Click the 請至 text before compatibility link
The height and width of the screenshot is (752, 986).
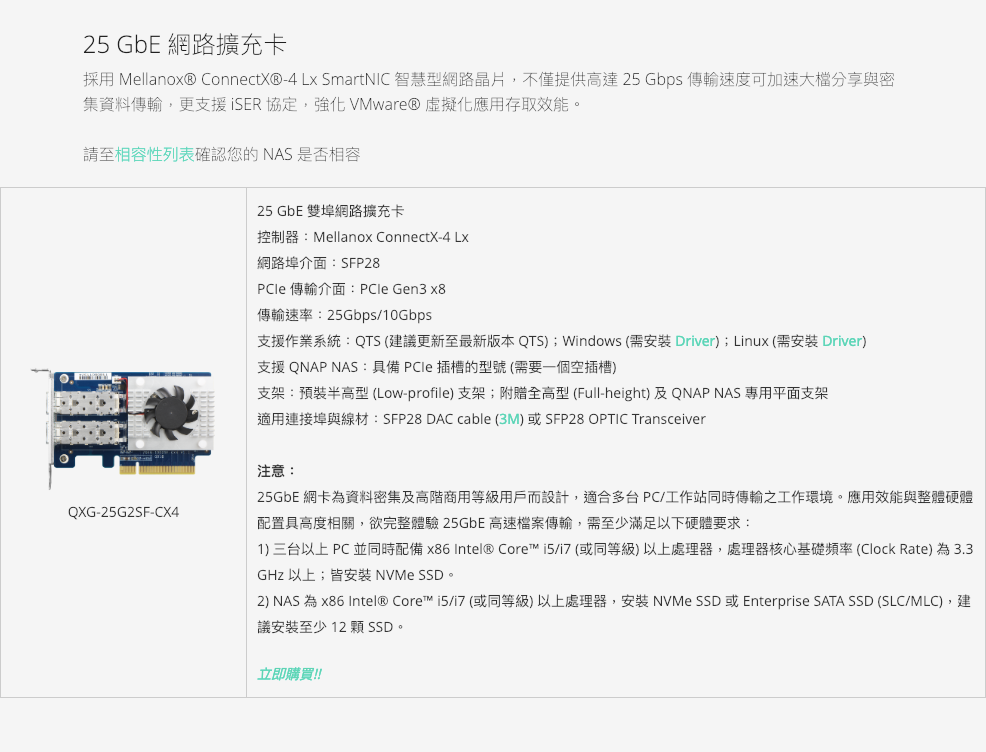click(x=99, y=154)
